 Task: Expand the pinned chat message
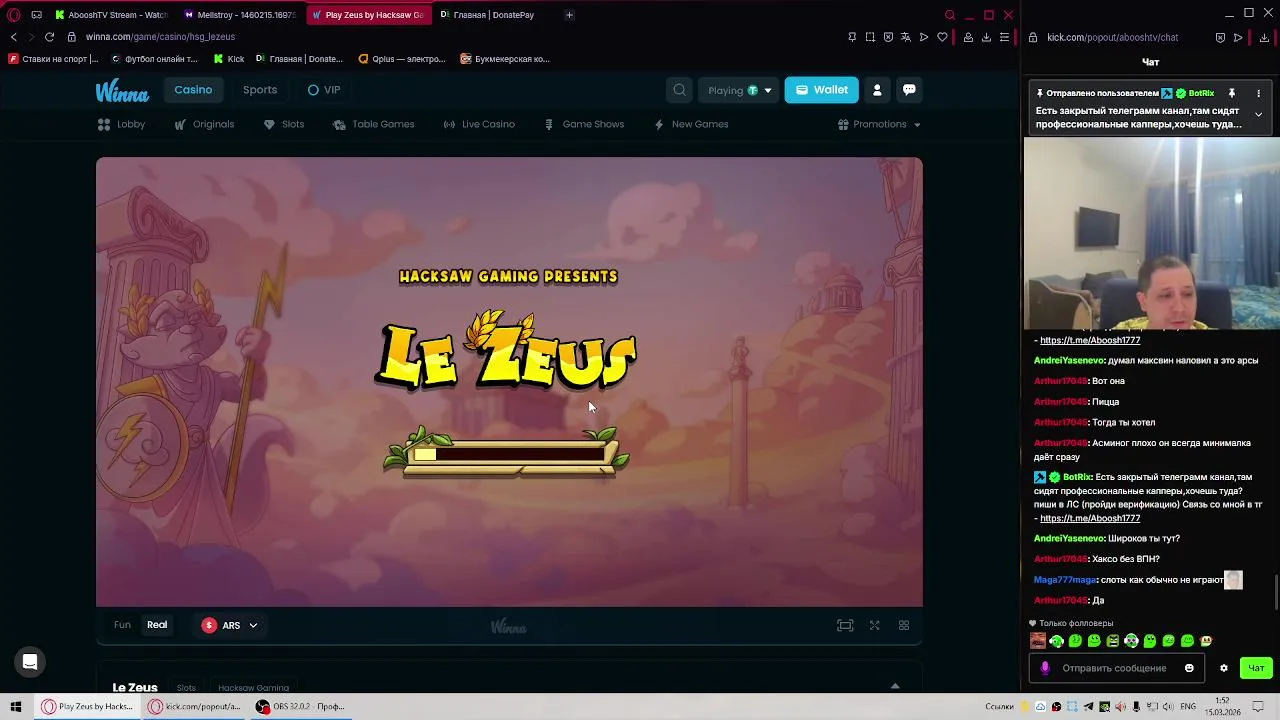(x=1259, y=114)
